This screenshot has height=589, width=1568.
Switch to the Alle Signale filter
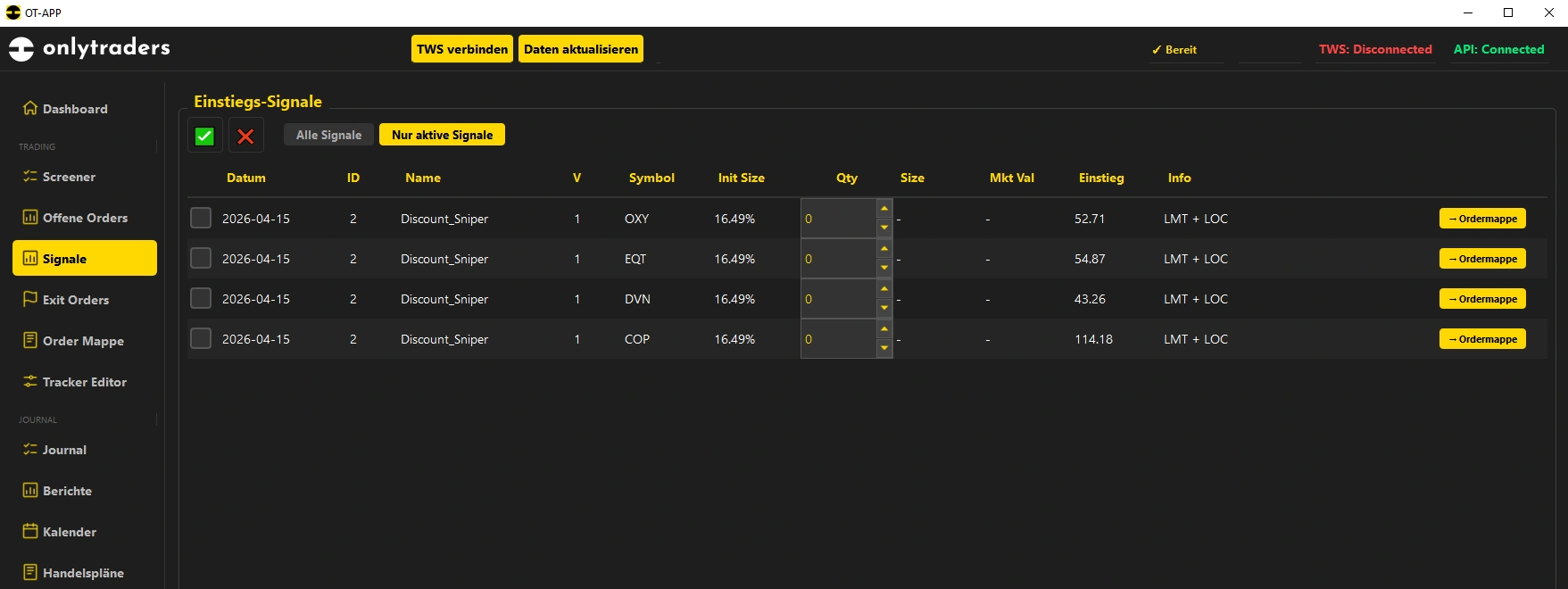328,135
